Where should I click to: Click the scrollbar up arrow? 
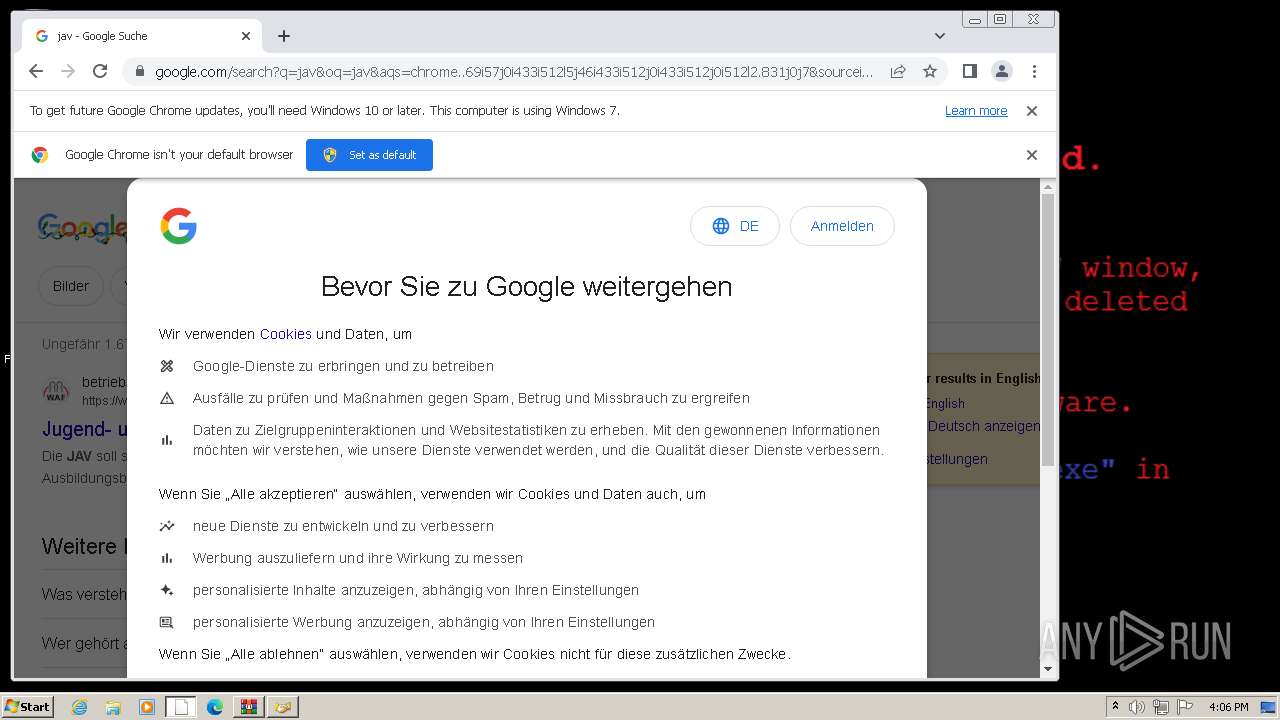click(x=1048, y=187)
